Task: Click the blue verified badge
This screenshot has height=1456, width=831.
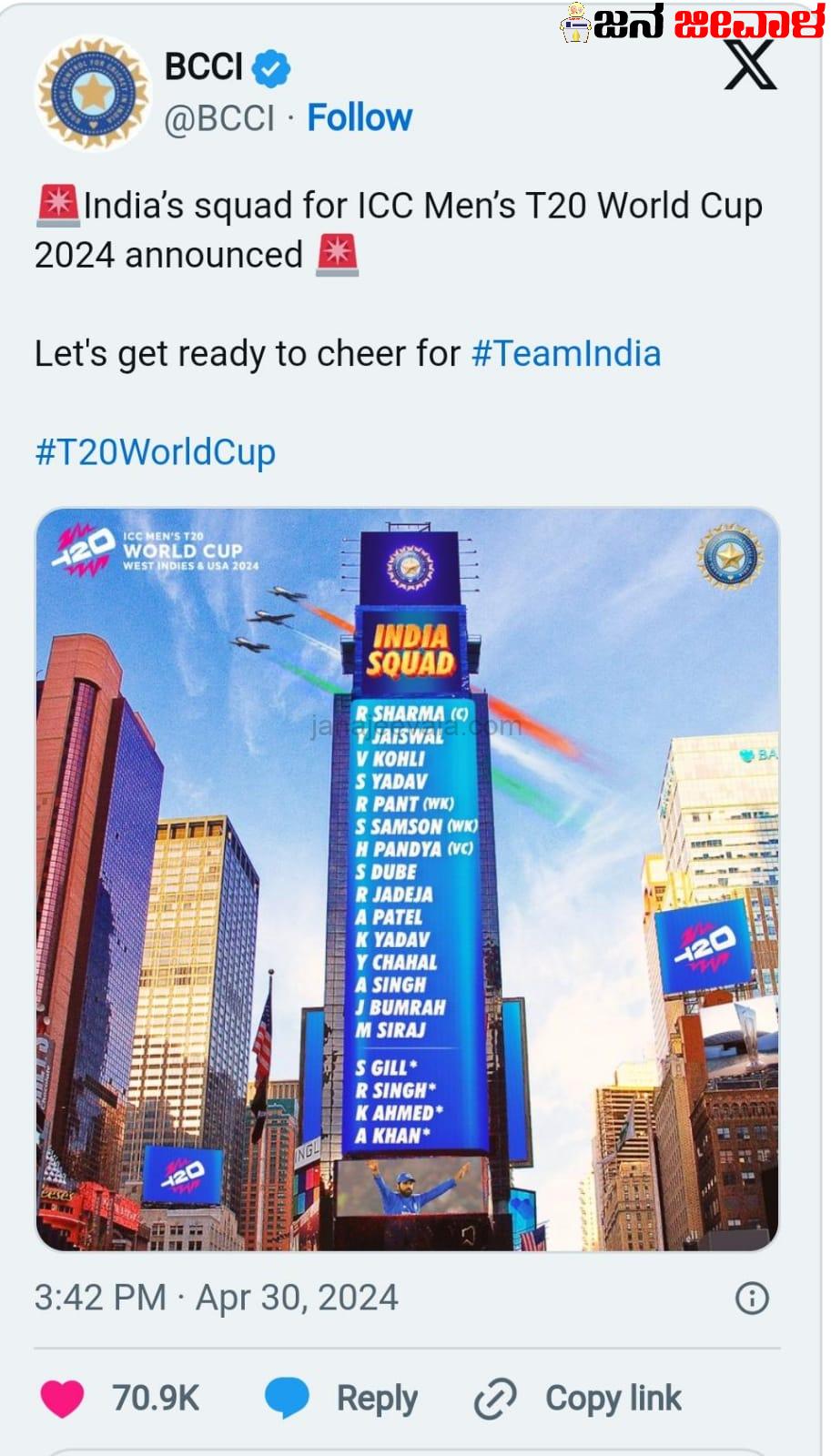Action: 270,68
